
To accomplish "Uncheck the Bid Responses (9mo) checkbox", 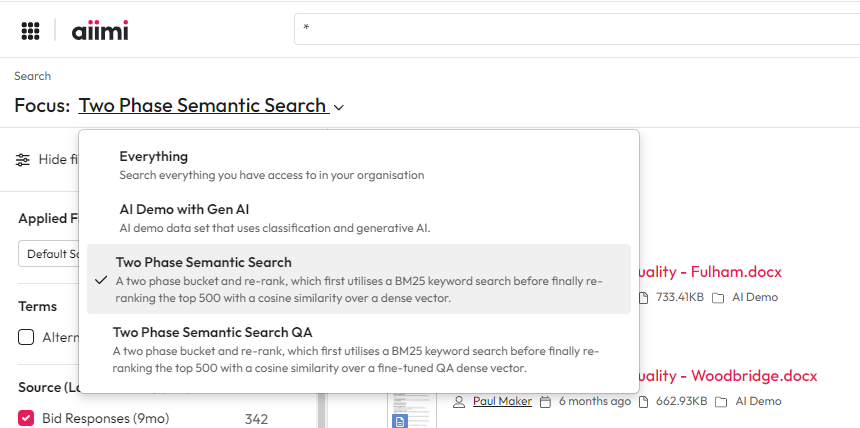I will [27, 419].
